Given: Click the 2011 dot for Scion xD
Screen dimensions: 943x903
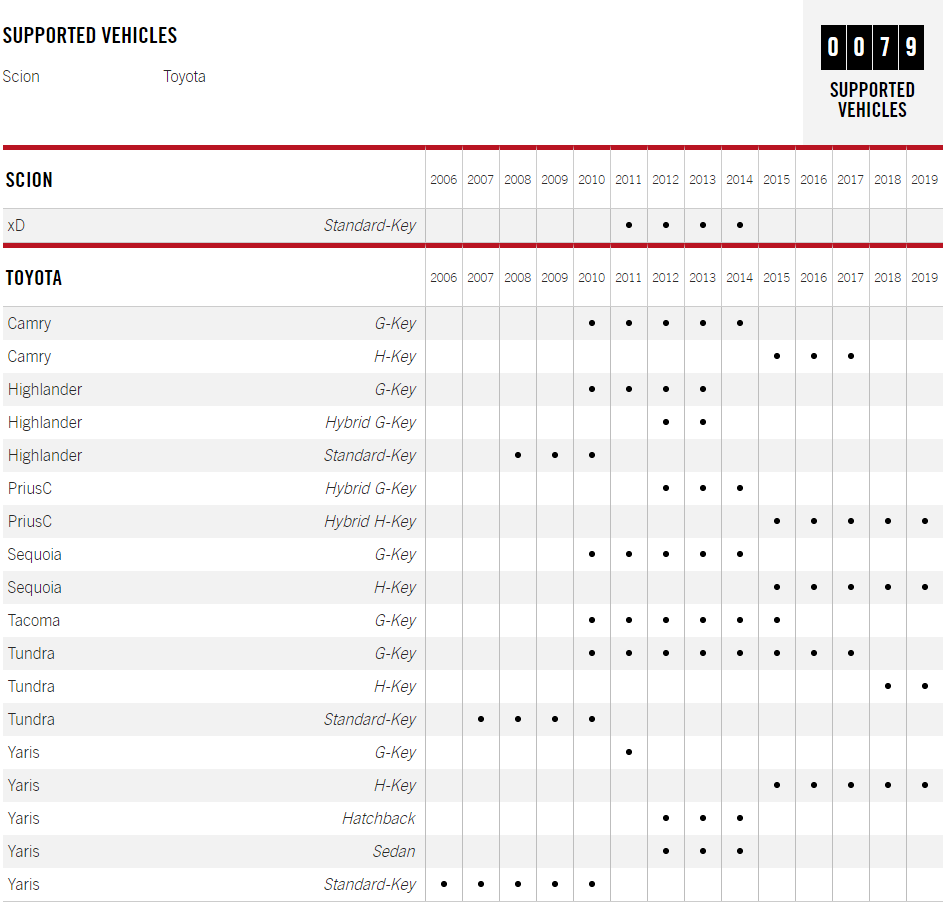Looking at the screenshot, I should 629,225.
